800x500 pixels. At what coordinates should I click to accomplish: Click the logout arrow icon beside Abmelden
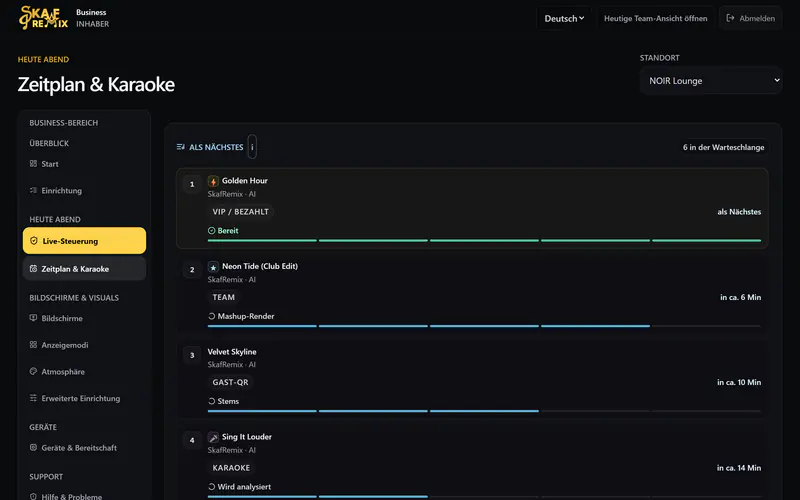730,18
